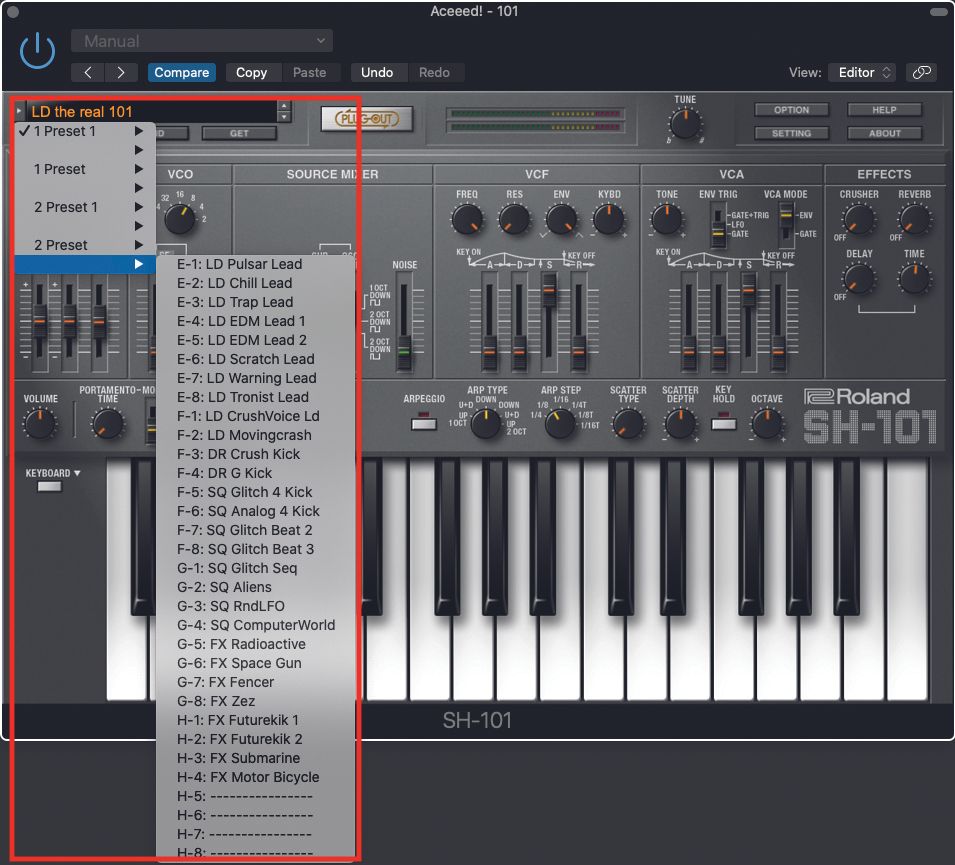Click the power icon top left
Image resolution: width=955 pixels, height=865 pixels.
[36, 51]
